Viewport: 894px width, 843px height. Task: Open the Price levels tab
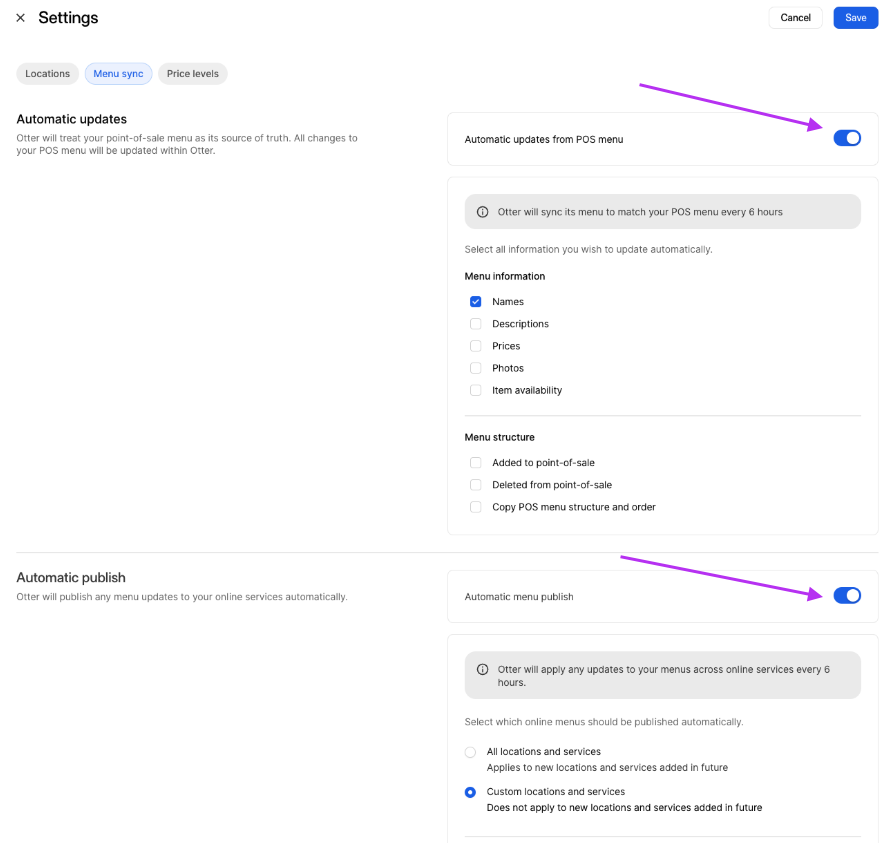[193, 74]
